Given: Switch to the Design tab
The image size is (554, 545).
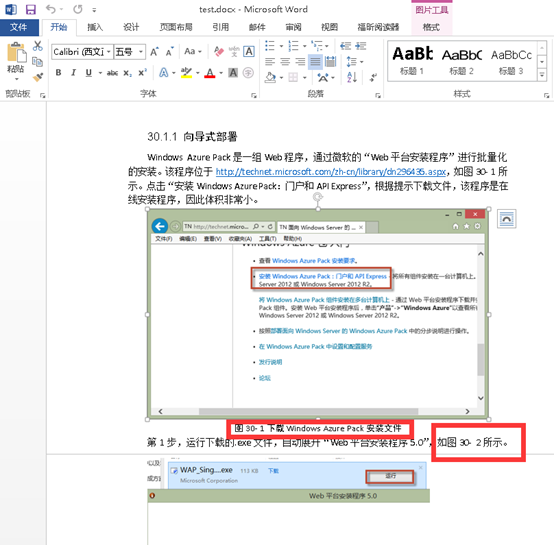Looking at the screenshot, I should tap(131, 27).
